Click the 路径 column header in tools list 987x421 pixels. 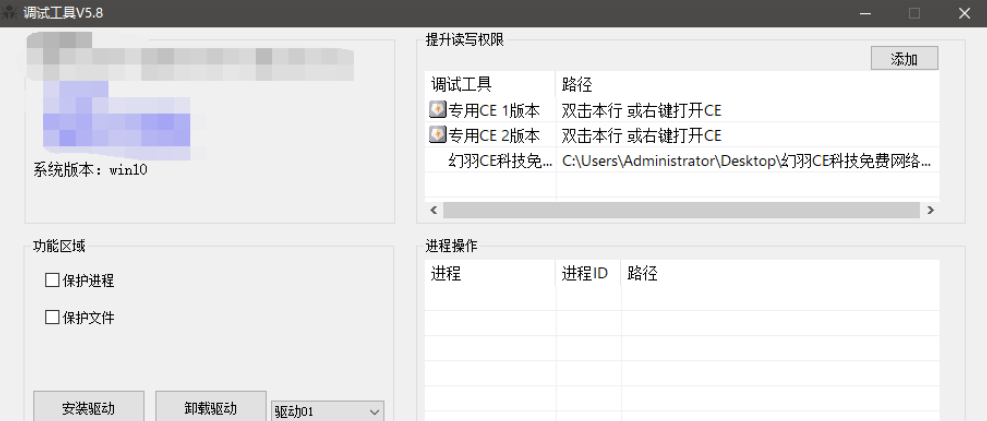(577, 85)
